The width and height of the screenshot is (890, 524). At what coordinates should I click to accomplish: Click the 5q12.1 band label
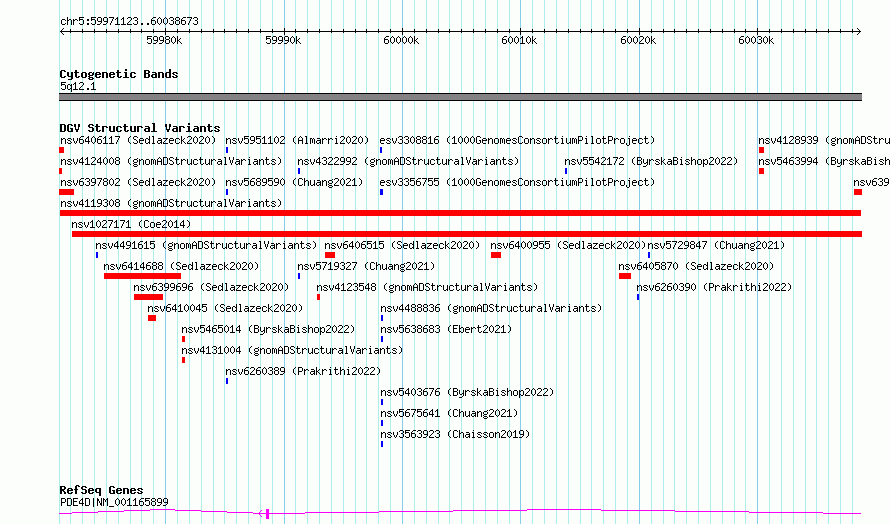click(x=78, y=86)
